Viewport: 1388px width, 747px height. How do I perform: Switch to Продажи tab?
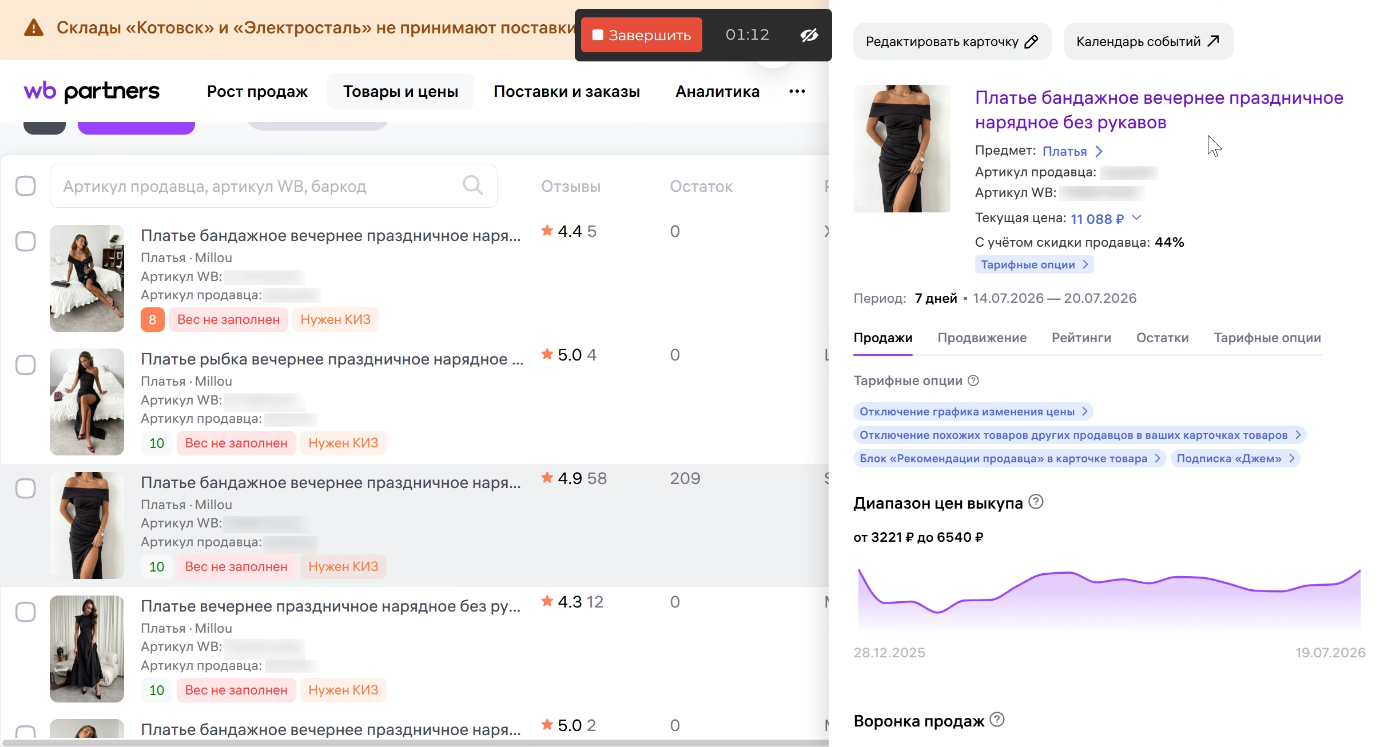tap(883, 338)
